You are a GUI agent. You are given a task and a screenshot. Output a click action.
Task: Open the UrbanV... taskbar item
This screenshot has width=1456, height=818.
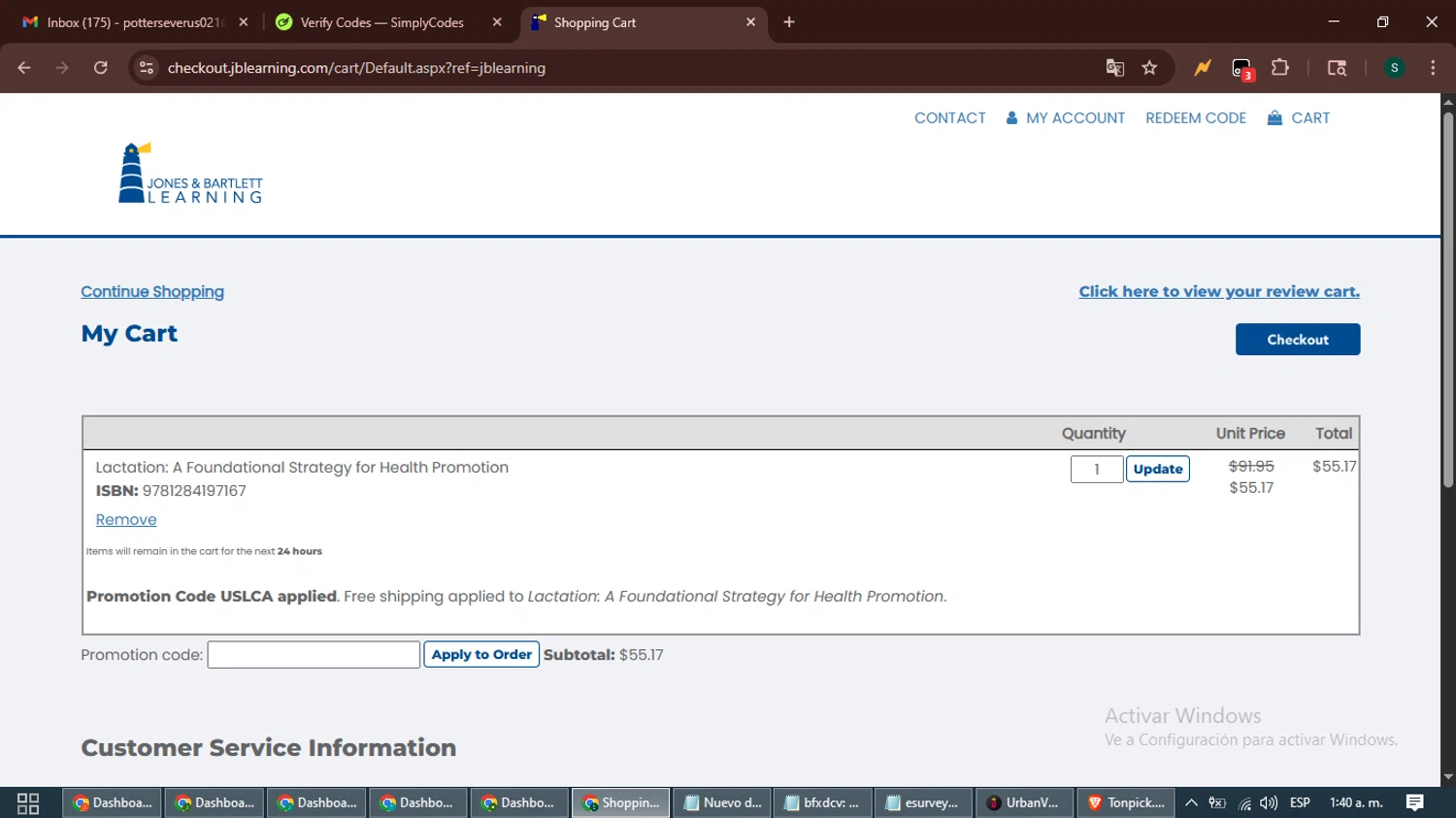(1024, 803)
